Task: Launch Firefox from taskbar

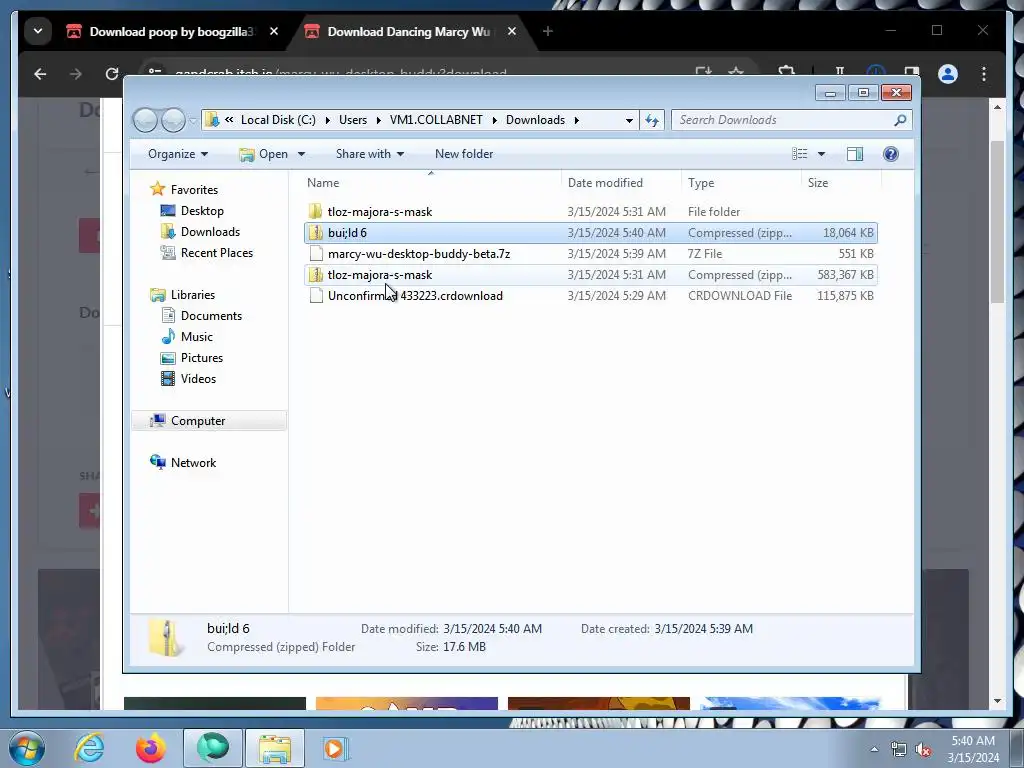Action: coord(151,748)
